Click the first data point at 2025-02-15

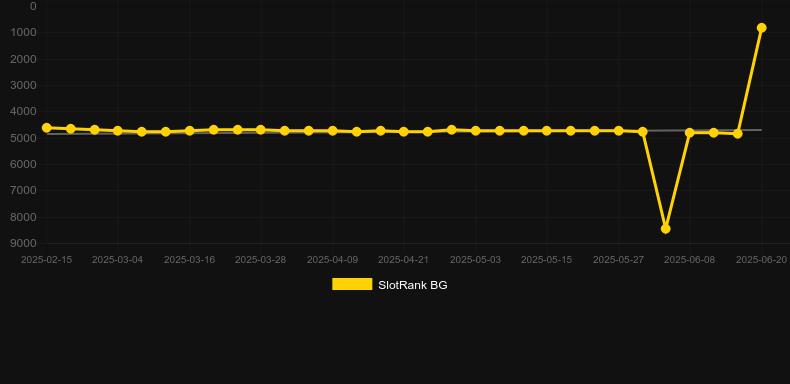click(x=47, y=127)
